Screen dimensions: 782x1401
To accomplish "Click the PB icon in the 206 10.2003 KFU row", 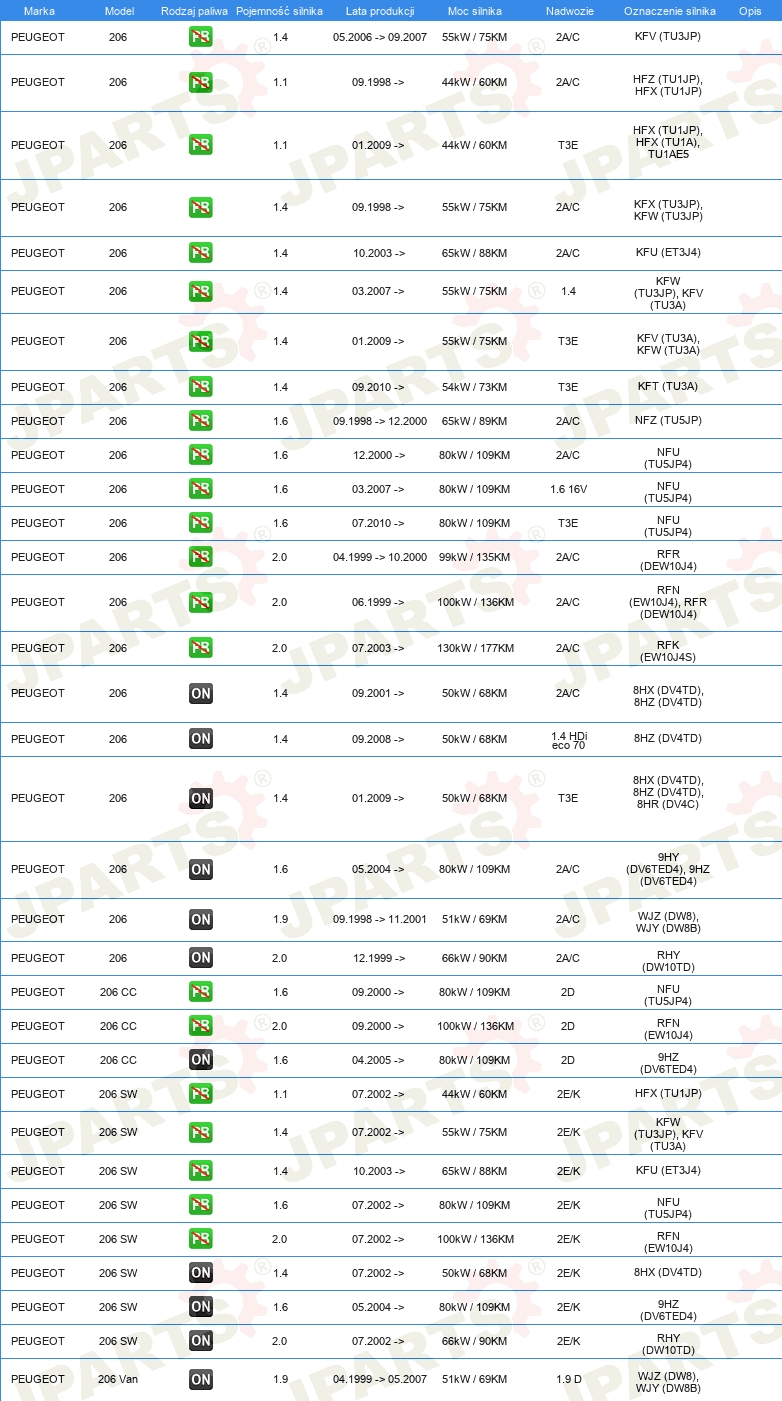I will tap(201, 253).
